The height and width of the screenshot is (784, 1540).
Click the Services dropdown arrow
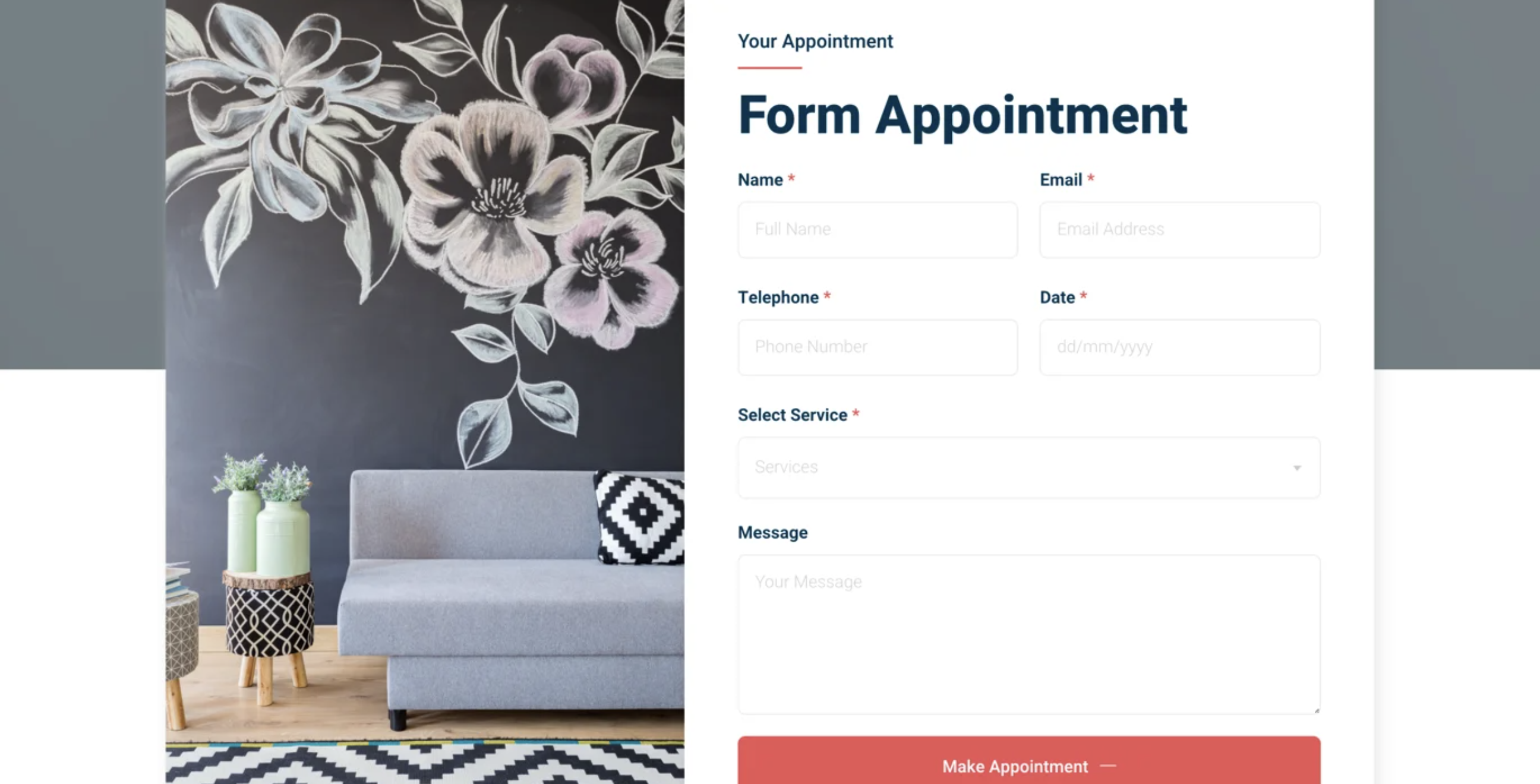coord(1296,468)
